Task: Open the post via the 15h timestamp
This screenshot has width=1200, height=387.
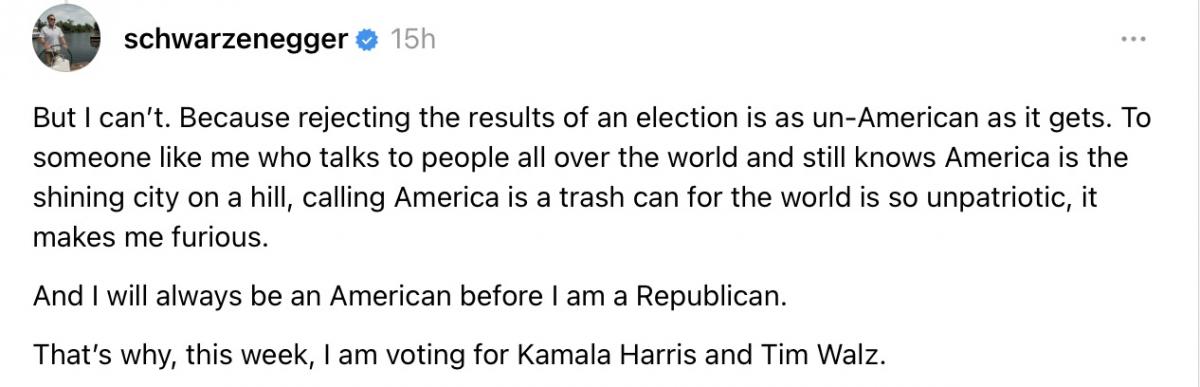Action: tap(413, 41)
